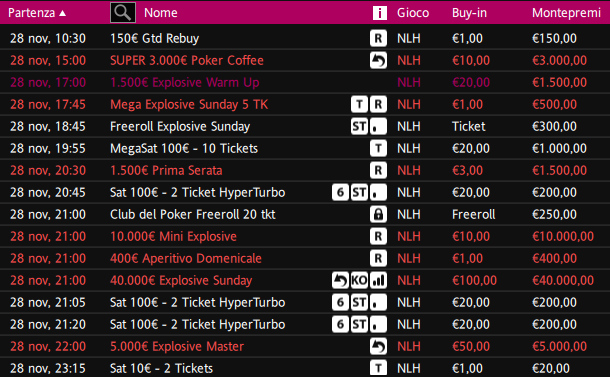Open the tournament name search magnifier
The height and width of the screenshot is (377, 610).
pos(123,12)
